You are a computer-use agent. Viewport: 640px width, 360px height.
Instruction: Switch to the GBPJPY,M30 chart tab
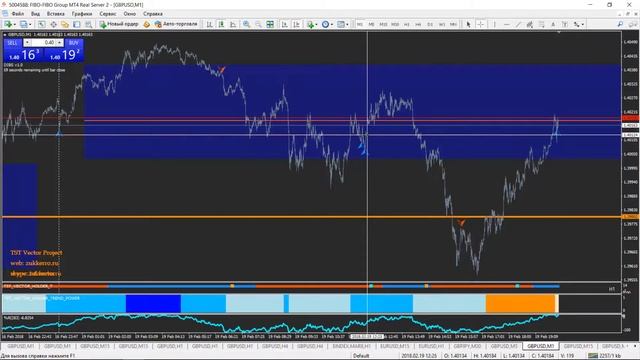pos(467,346)
